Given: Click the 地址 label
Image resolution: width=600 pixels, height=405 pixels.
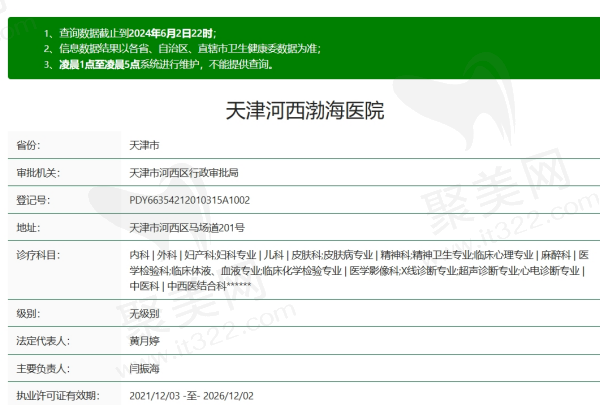Looking at the screenshot, I should 28,228.
